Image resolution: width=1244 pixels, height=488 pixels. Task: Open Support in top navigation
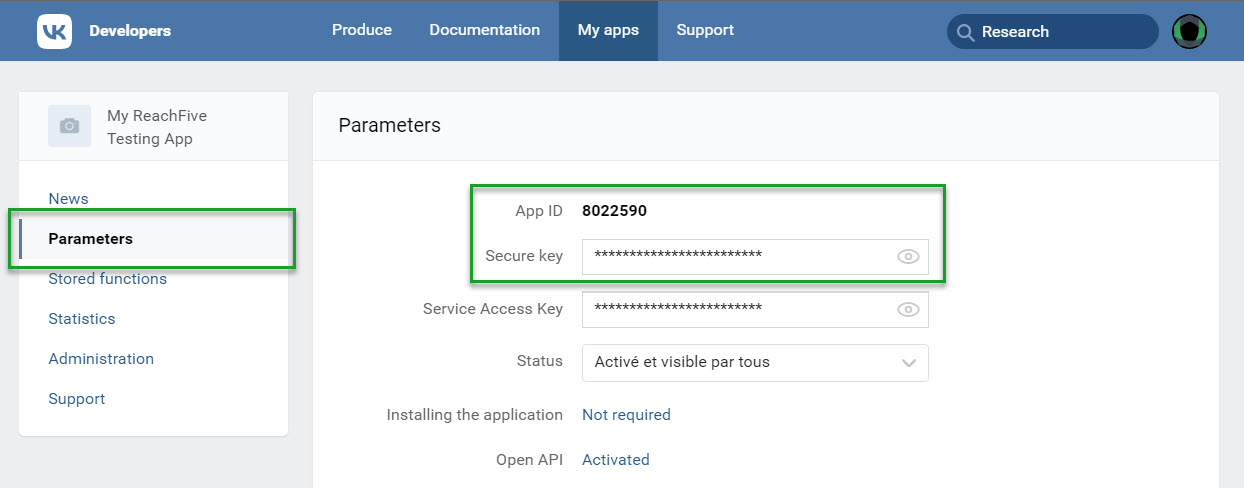[x=705, y=30]
